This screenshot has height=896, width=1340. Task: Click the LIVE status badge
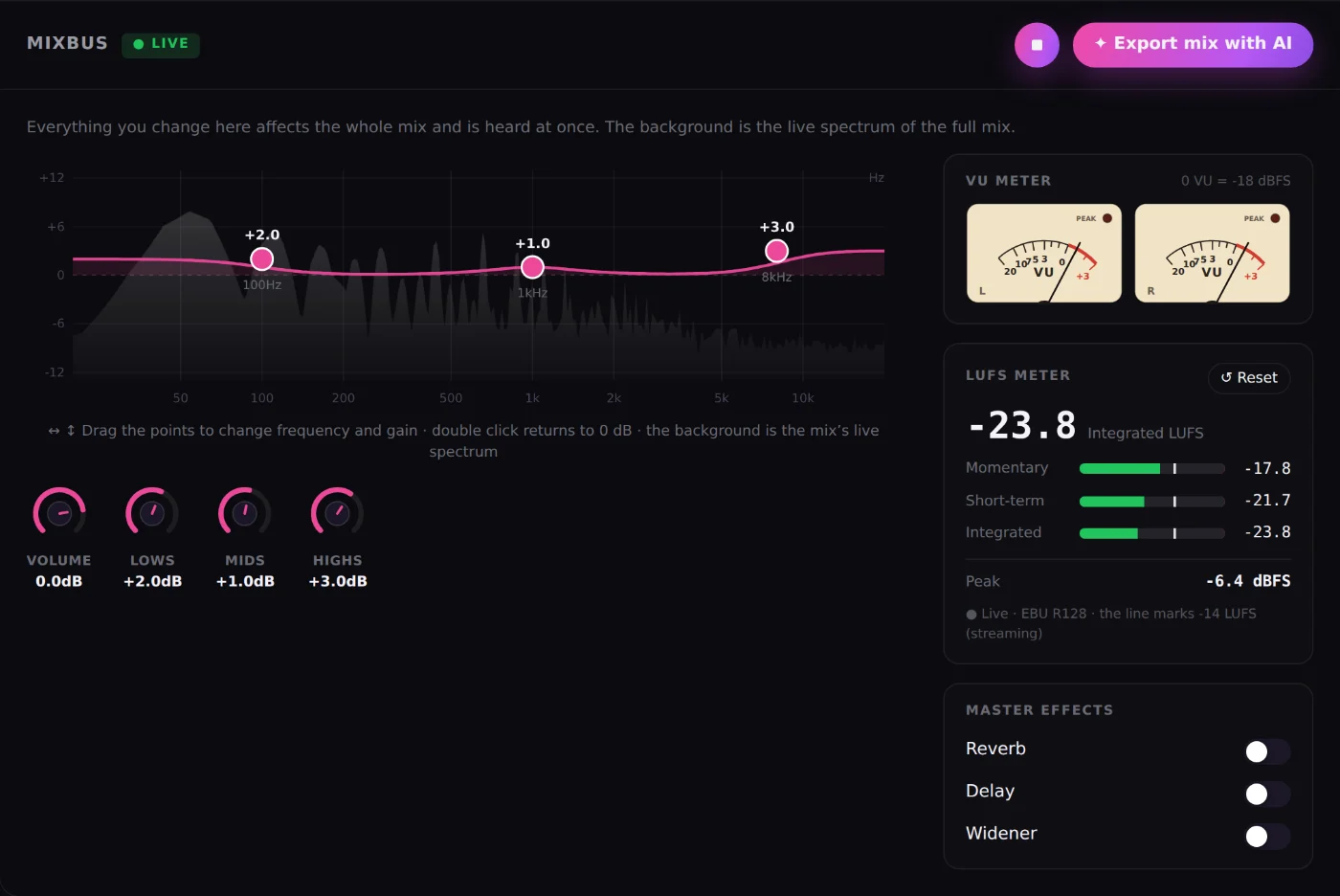pyautogui.click(x=161, y=44)
